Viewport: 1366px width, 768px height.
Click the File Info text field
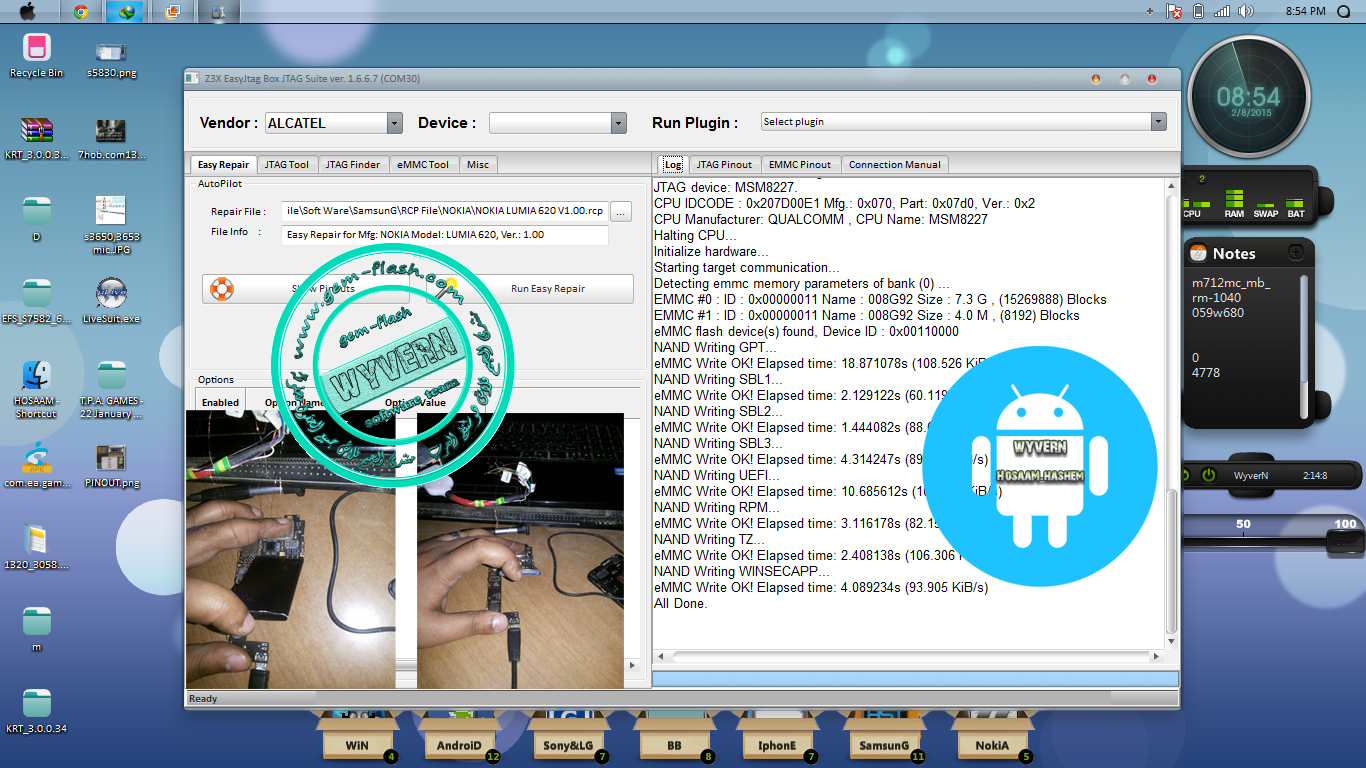444,234
